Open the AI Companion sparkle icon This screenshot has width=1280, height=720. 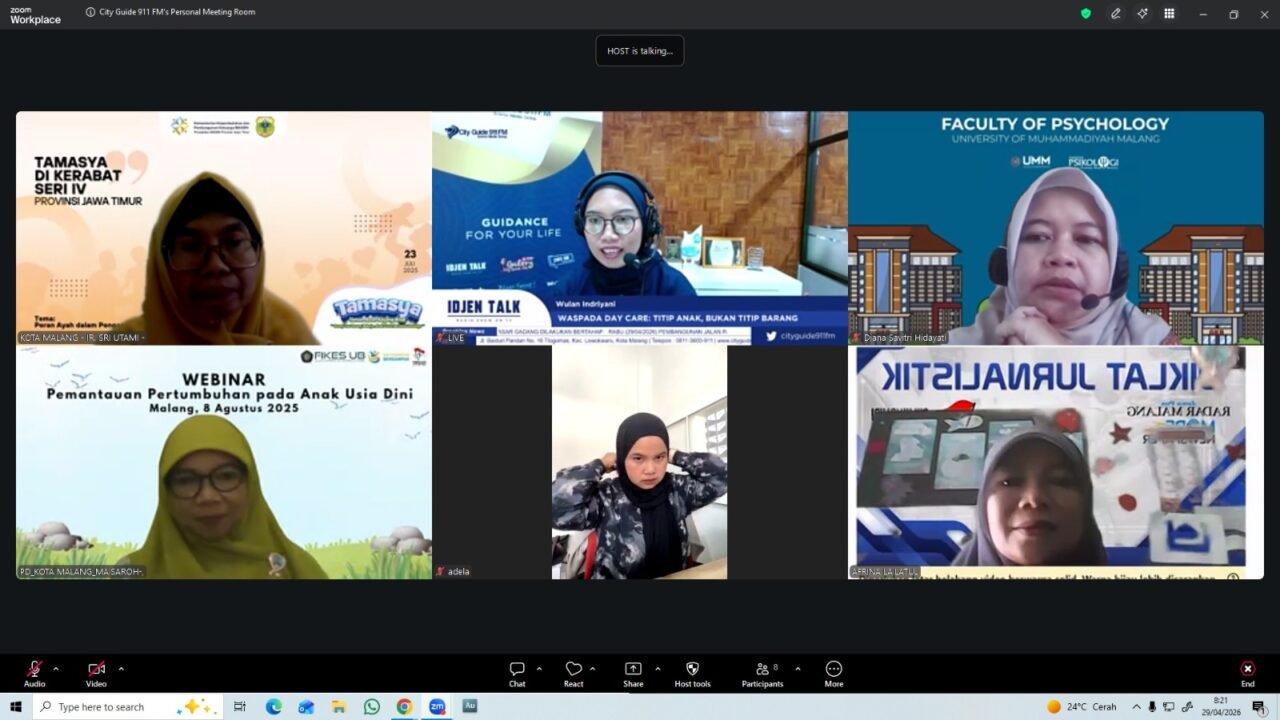click(x=1143, y=14)
